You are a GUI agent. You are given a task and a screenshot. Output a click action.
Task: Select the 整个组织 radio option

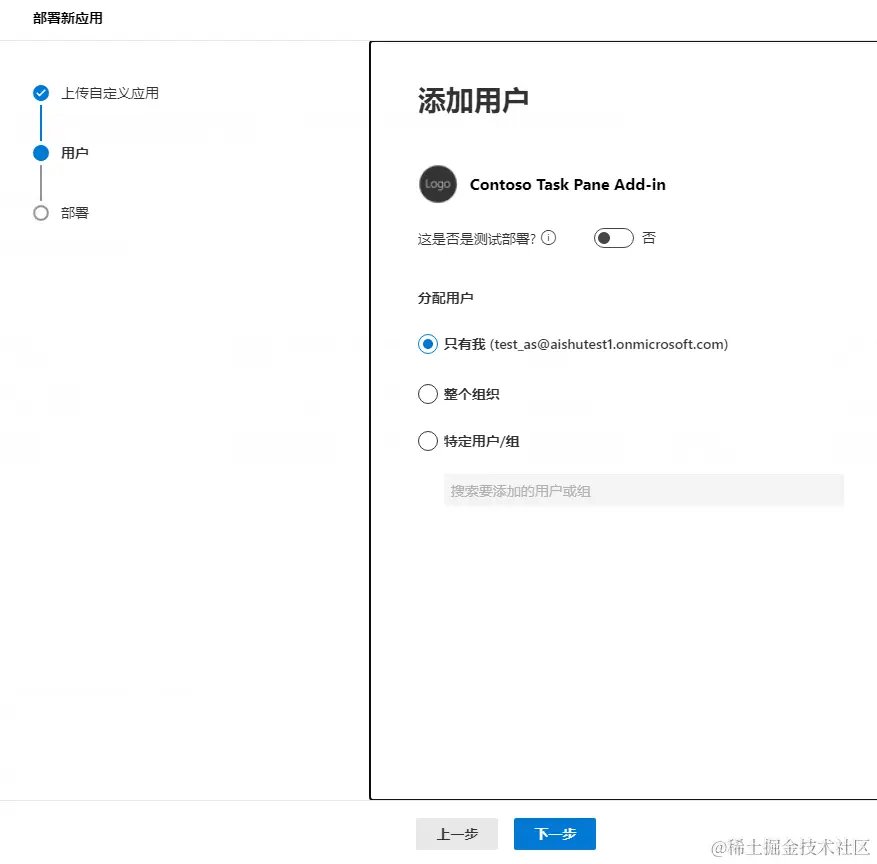click(x=427, y=393)
